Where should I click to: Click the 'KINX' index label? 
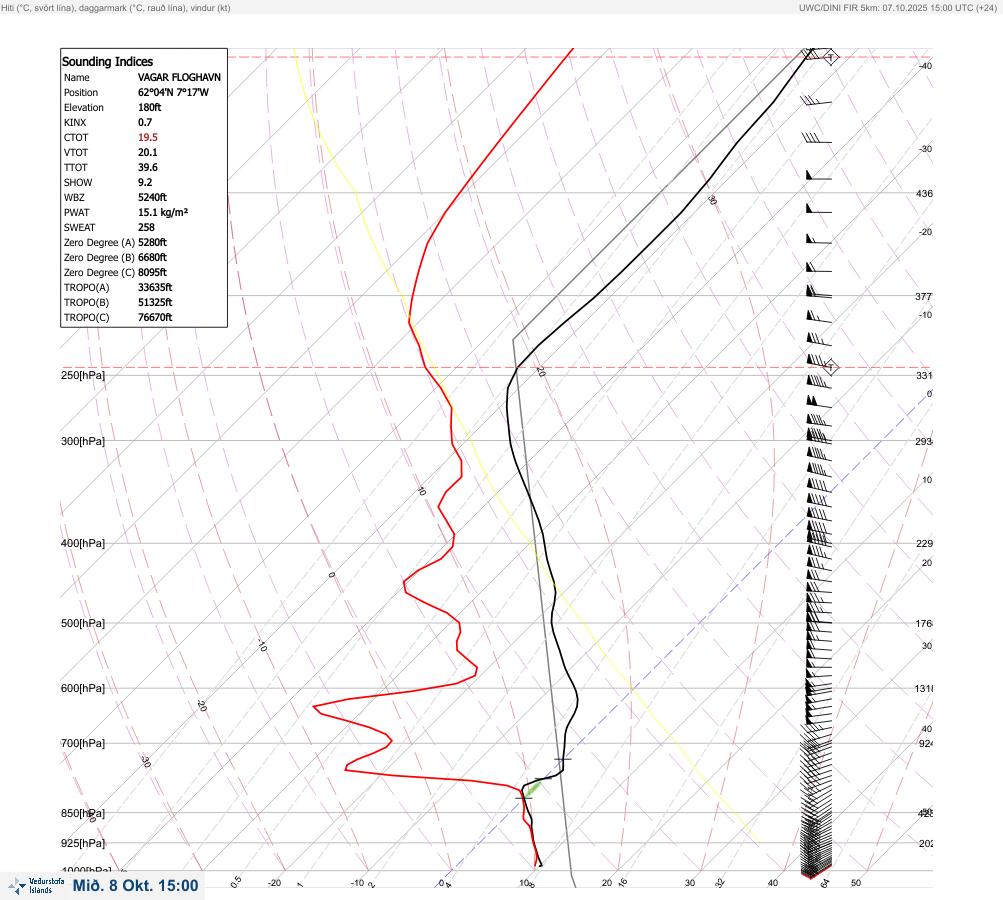click(x=75, y=122)
